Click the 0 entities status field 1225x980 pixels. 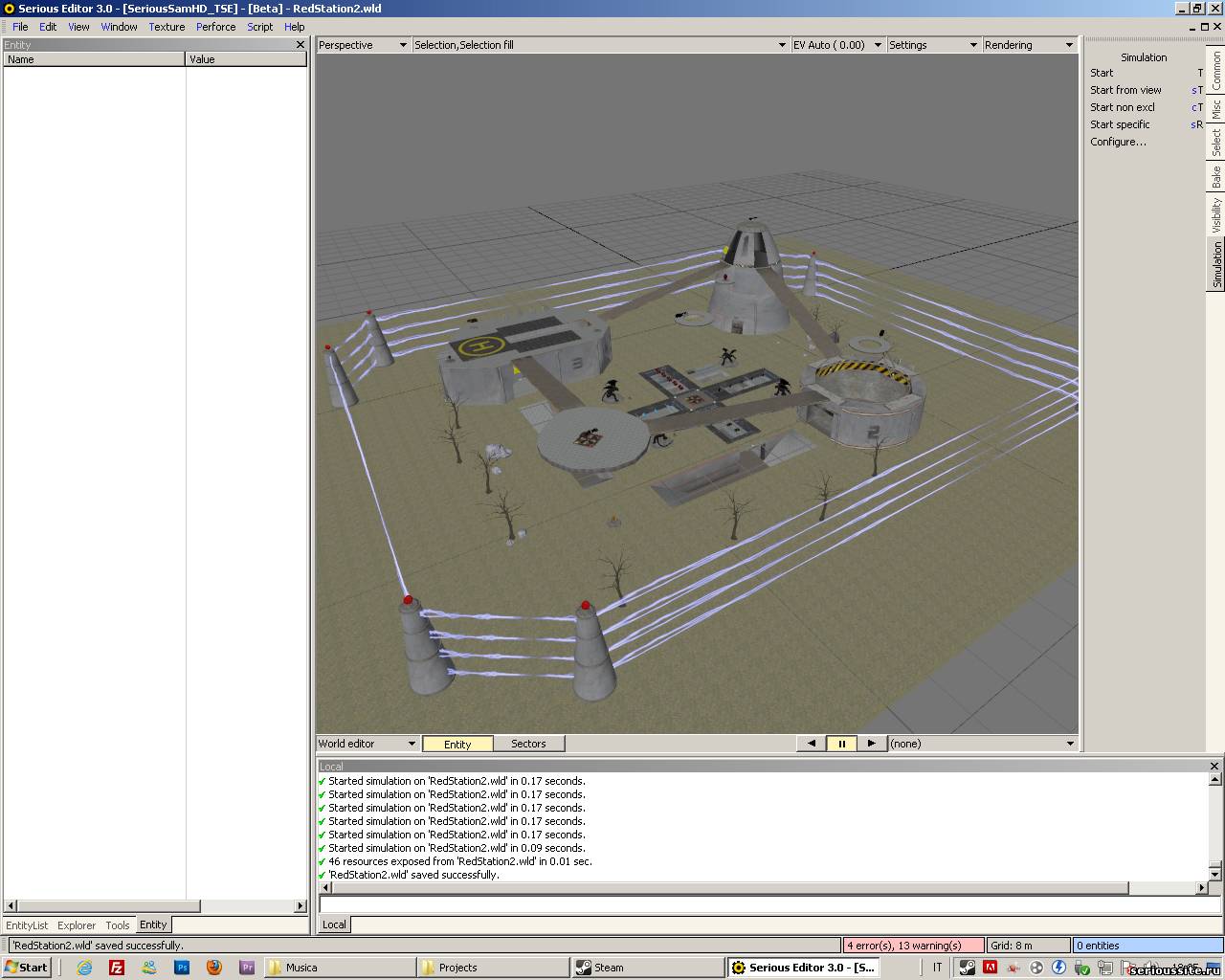1147,946
